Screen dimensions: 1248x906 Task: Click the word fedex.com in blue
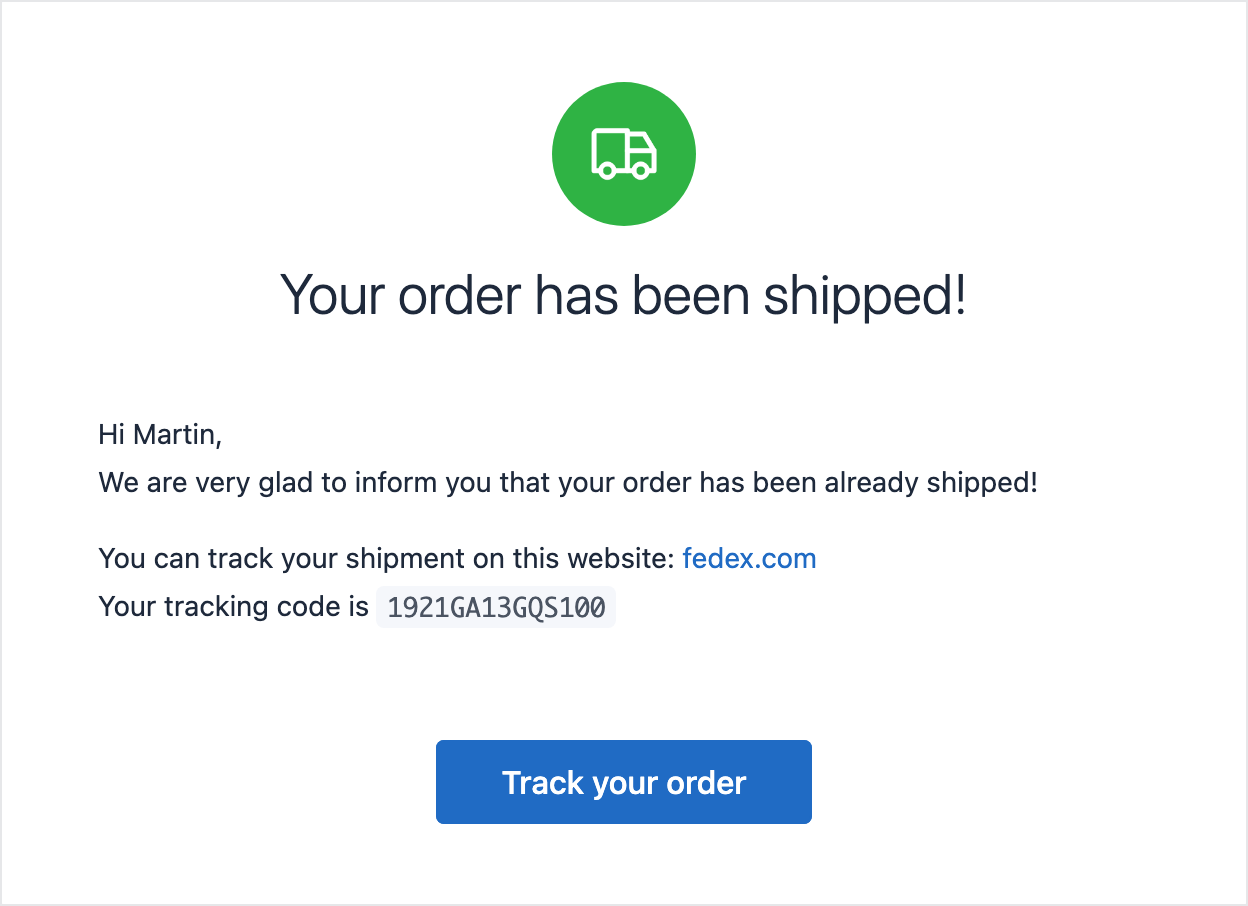[749, 558]
